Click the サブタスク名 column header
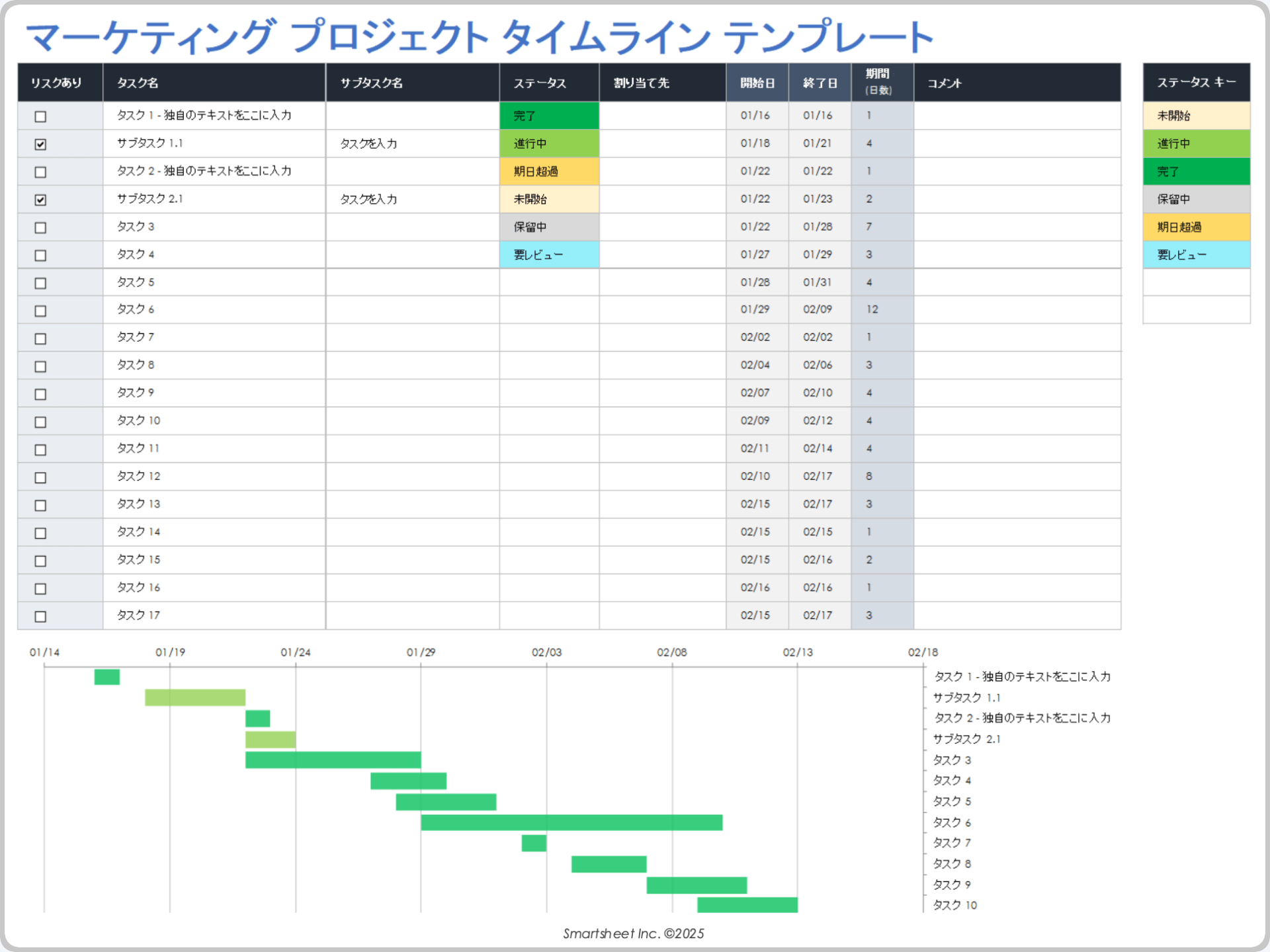This screenshot has width=1270, height=952. 413,83
